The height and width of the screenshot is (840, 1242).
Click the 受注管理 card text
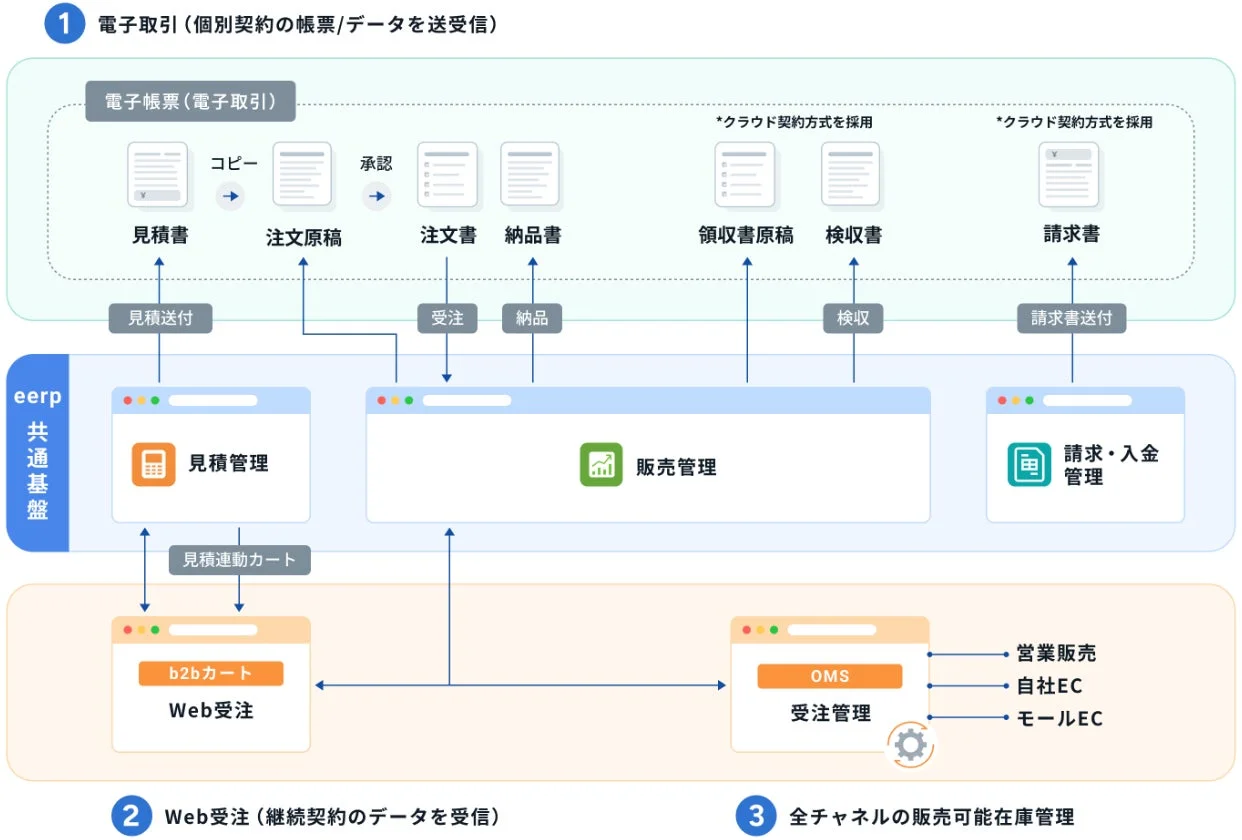(830, 713)
